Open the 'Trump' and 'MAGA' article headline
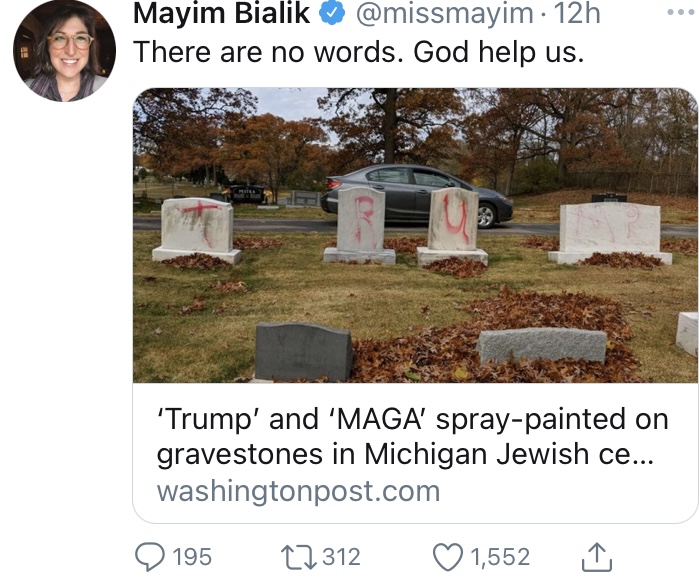 click(412, 435)
